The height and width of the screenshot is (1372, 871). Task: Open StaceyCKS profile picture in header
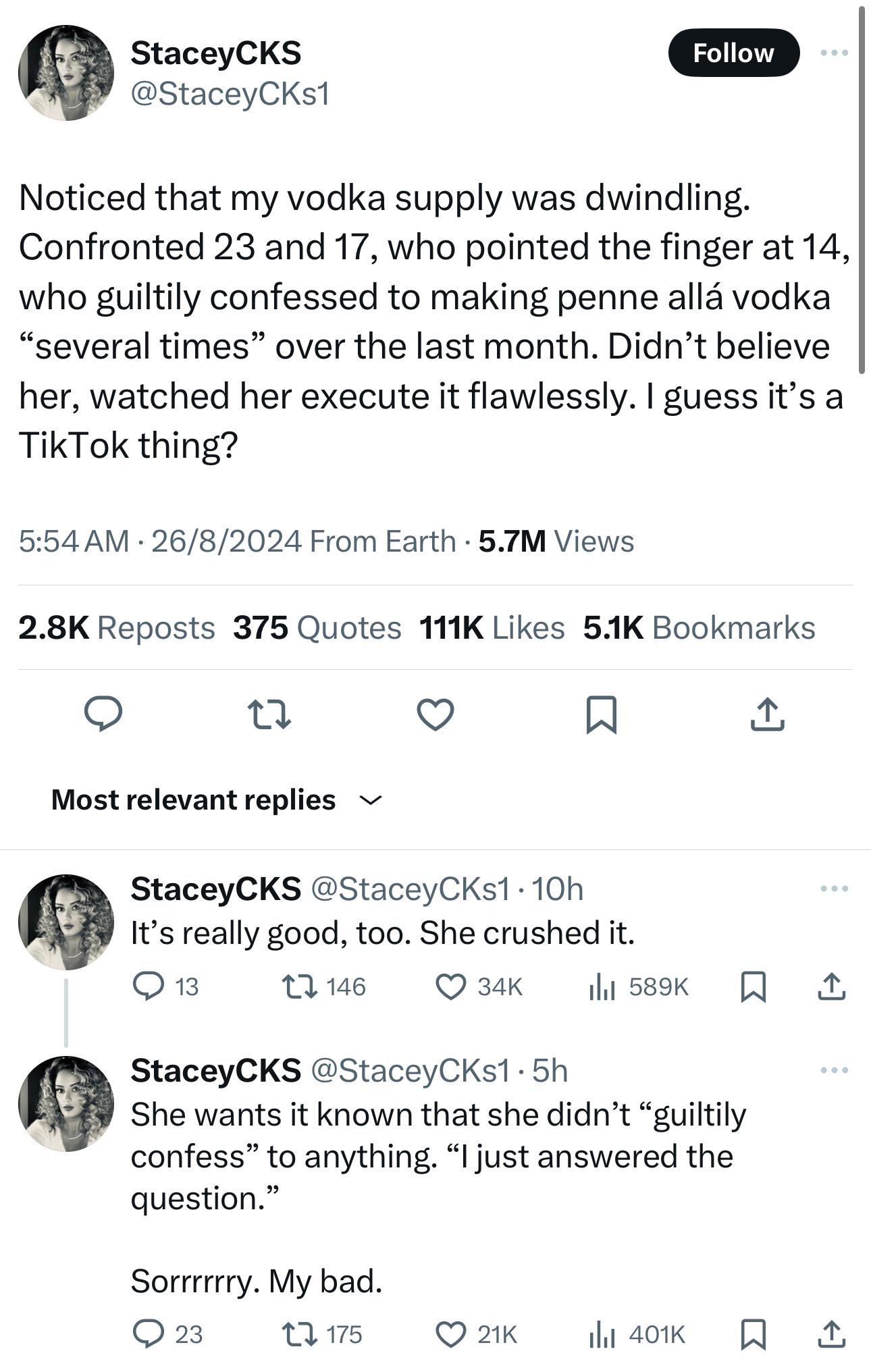pos(66,73)
